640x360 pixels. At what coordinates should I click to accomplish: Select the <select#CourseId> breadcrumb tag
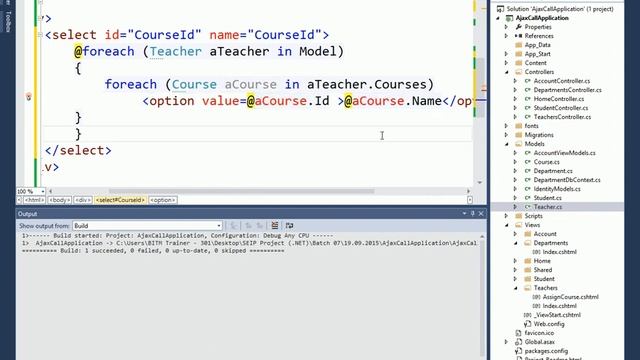tap(120, 200)
